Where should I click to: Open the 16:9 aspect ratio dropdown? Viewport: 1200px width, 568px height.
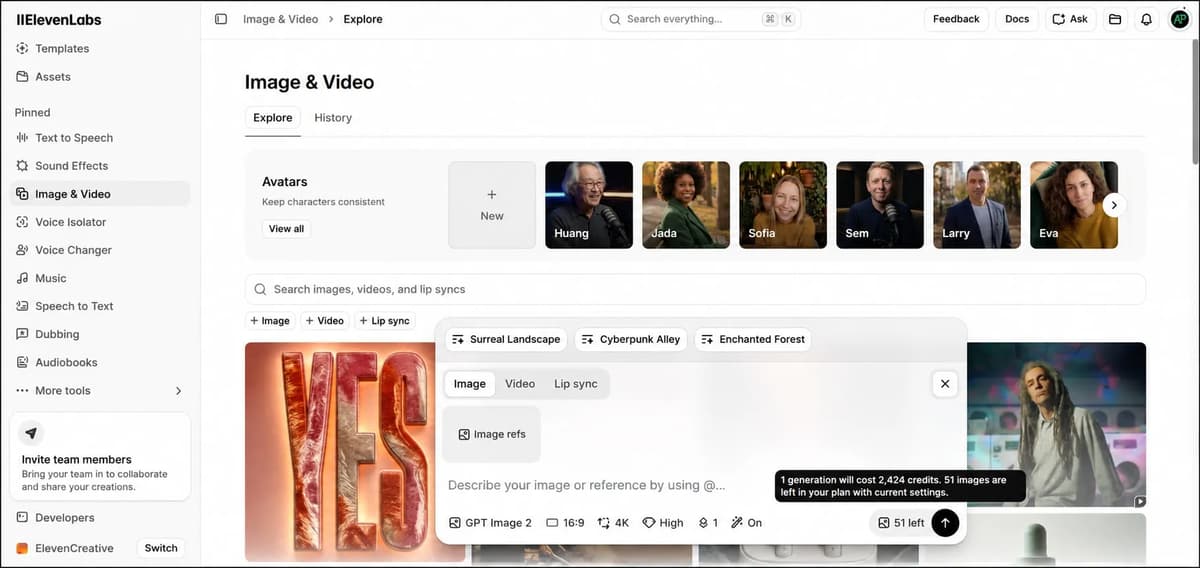point(565,523)
